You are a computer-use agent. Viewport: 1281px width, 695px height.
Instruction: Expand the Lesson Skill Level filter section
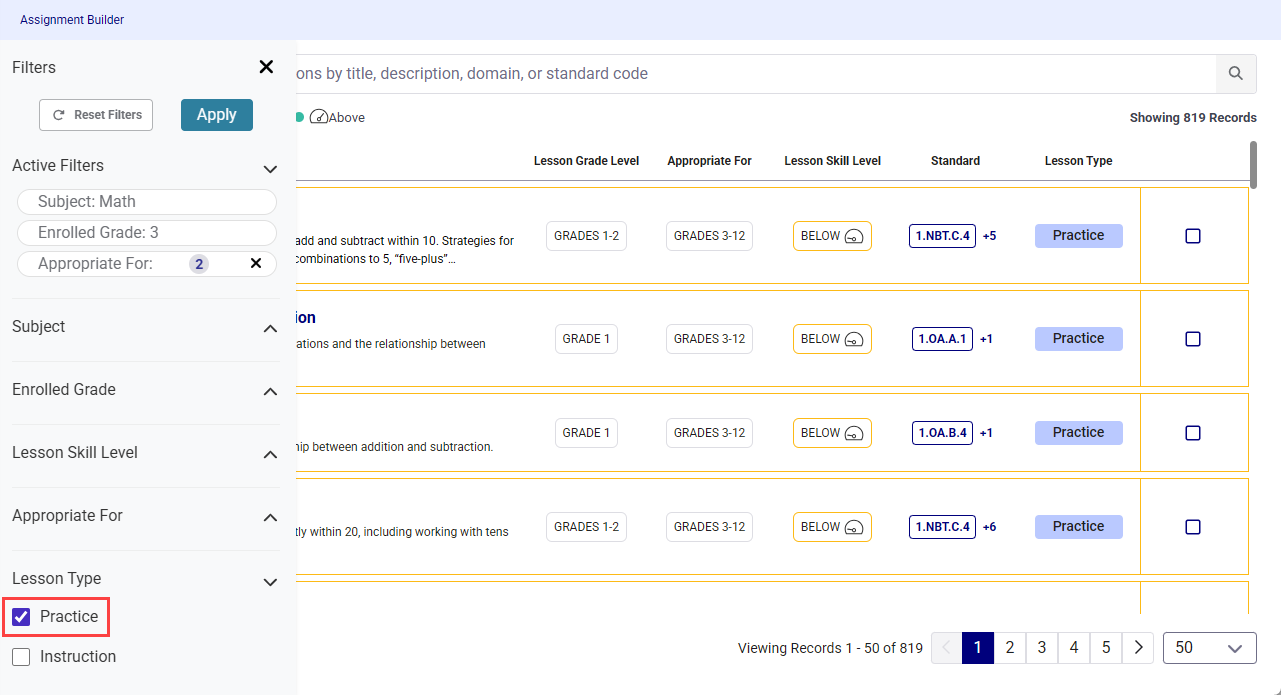coord(270,455)
